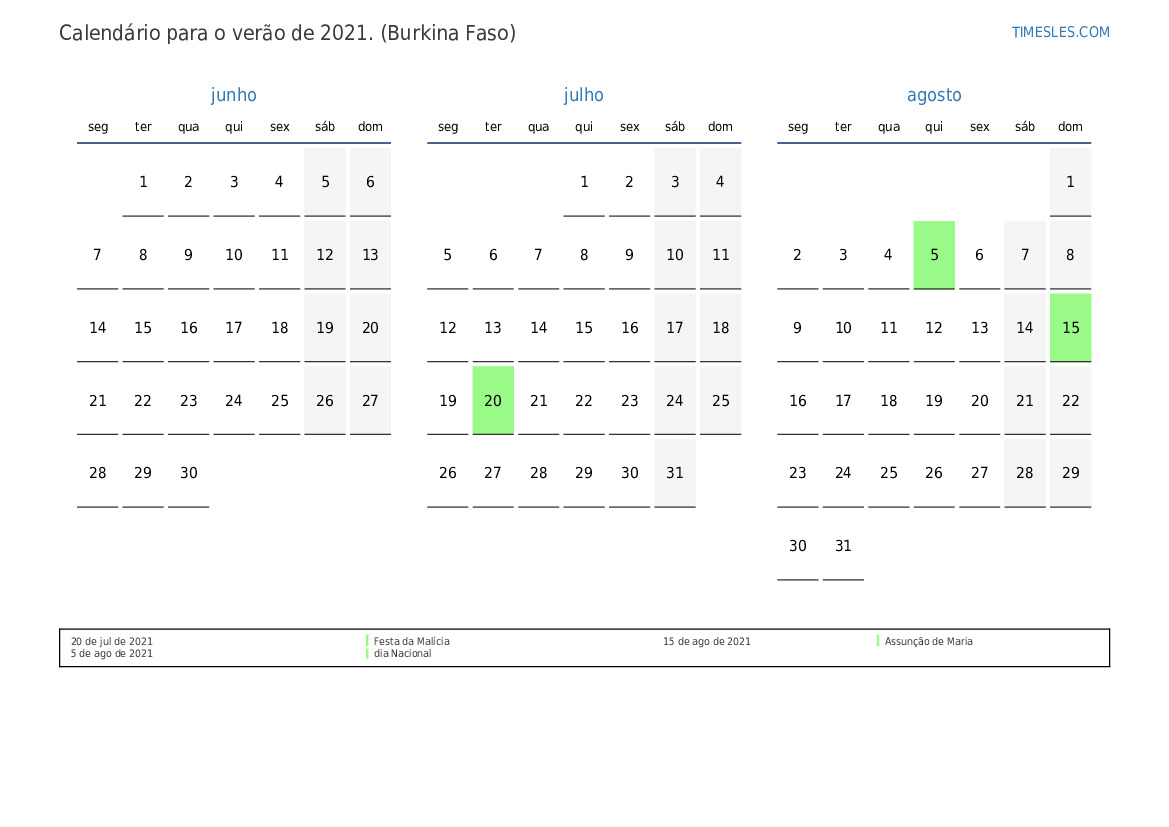Select June 15 in the calendar

(x=143, y=328)
